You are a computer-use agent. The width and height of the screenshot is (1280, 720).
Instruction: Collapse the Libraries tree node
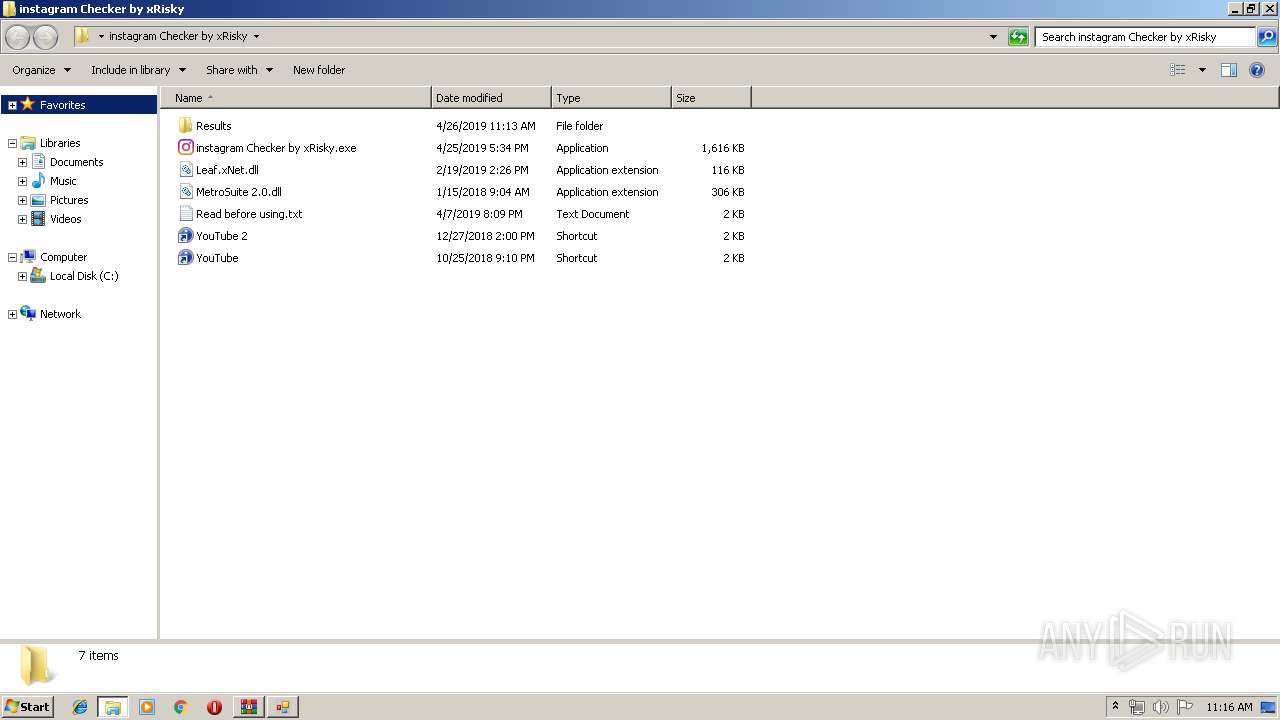[12, 143]
